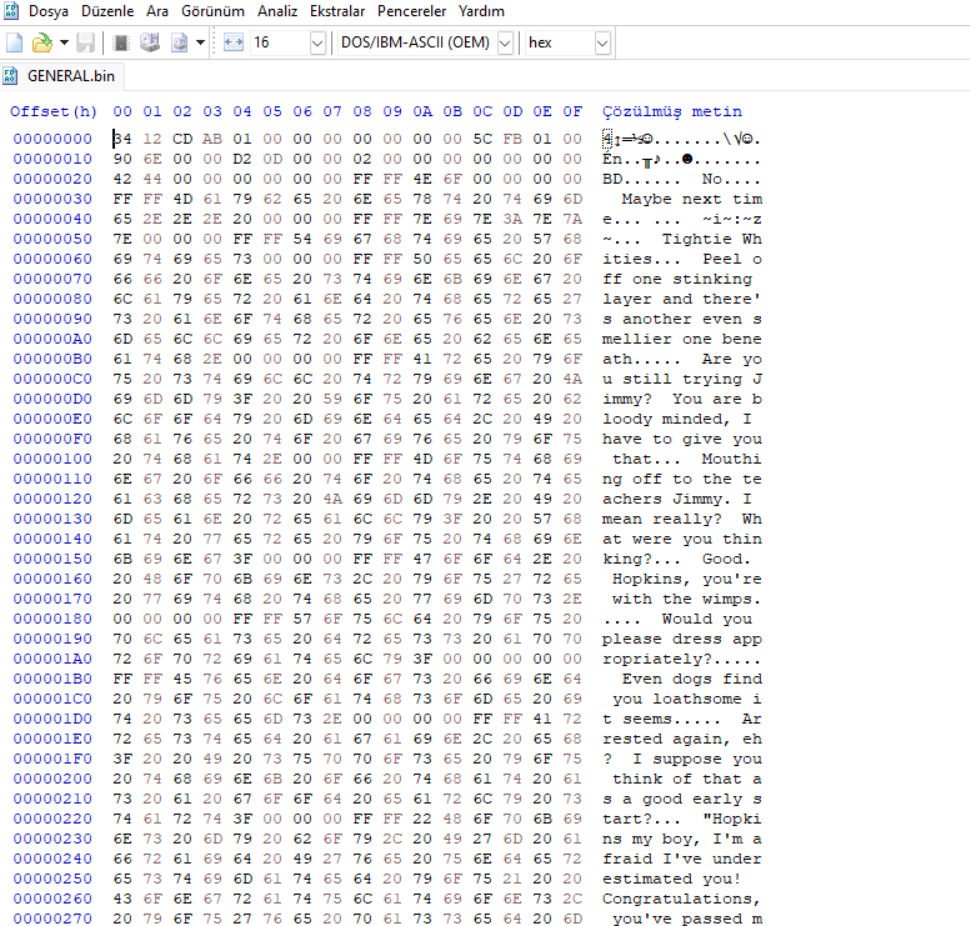Expand the arrow beside the disk image icon
The height and width of the screenshot is (926, 970).
(x=200, y=43)
